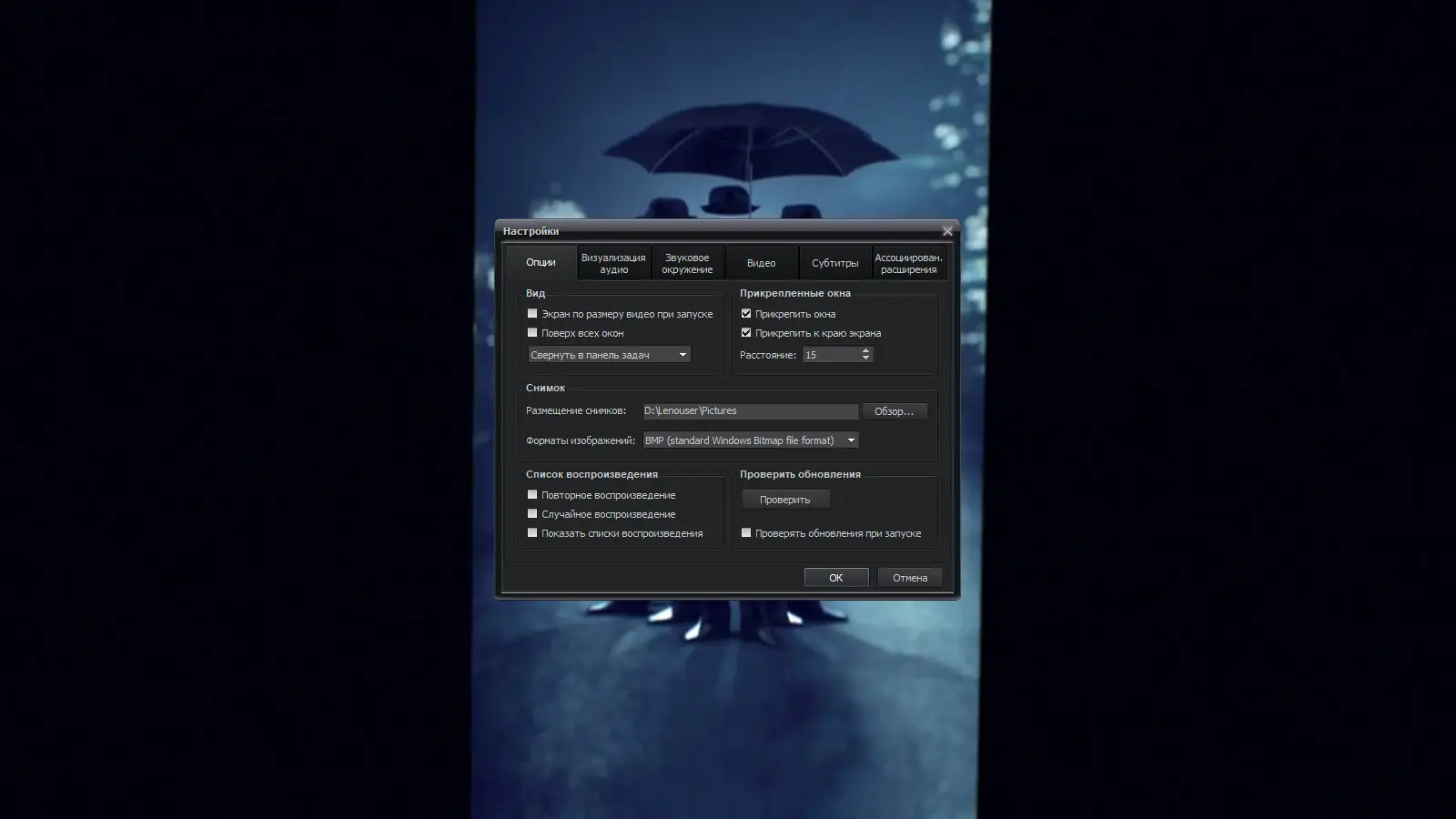Open the Звуковое окружение tab
1456x819 pixels.
point(687,263)
